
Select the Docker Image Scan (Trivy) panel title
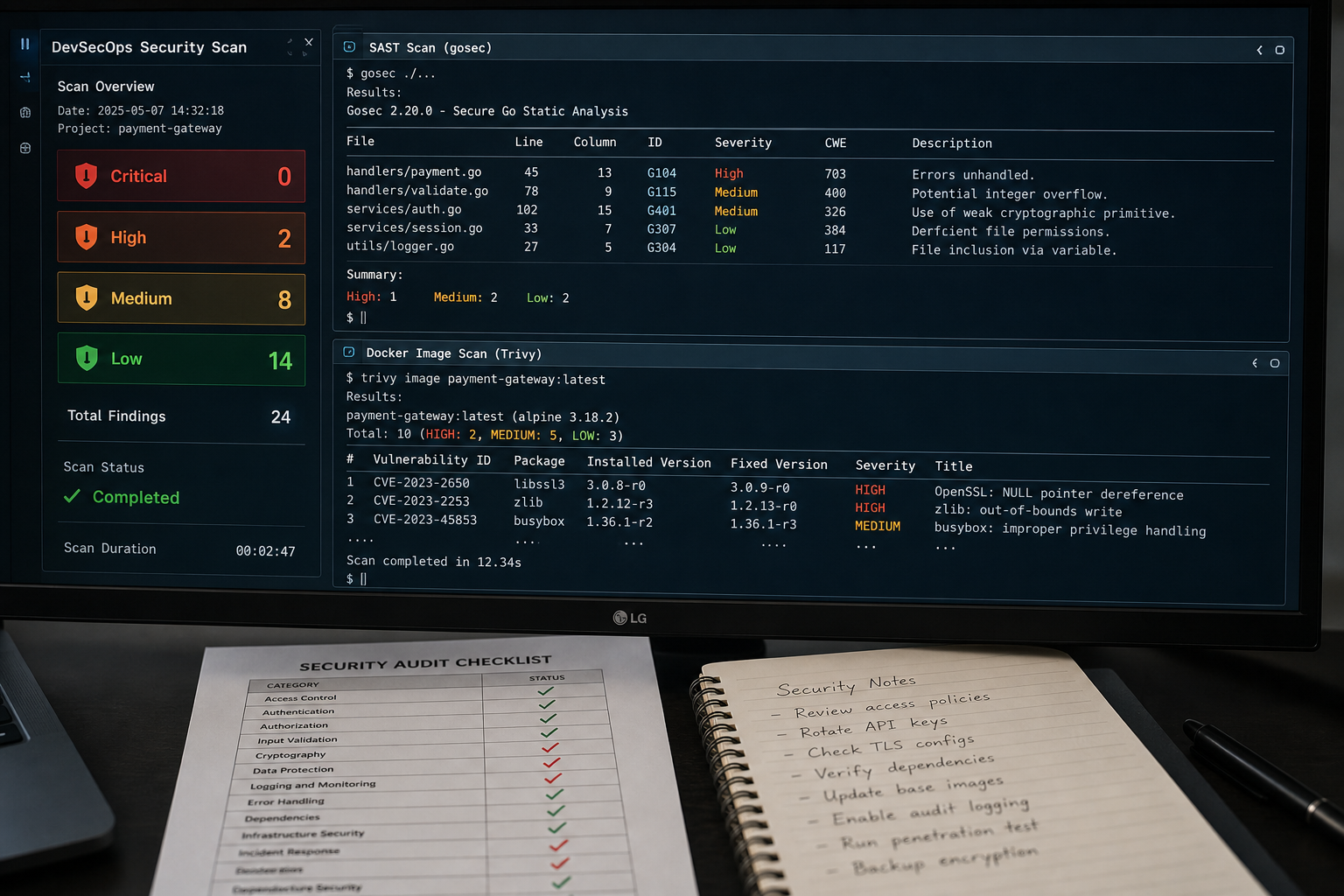[x=453, y=353]
